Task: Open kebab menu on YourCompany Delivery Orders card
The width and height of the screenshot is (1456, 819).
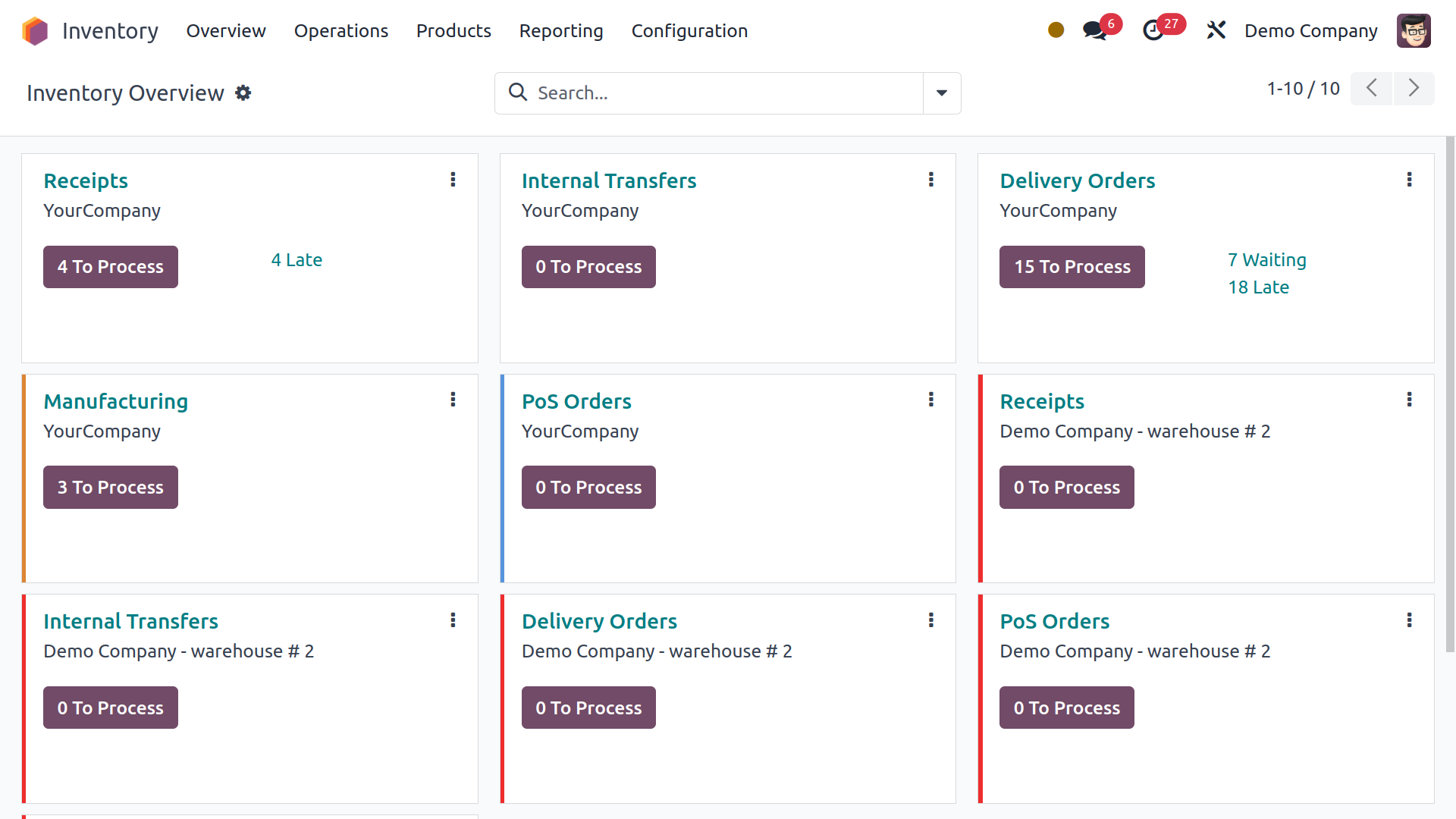Action: click(x=1409, y=180)
